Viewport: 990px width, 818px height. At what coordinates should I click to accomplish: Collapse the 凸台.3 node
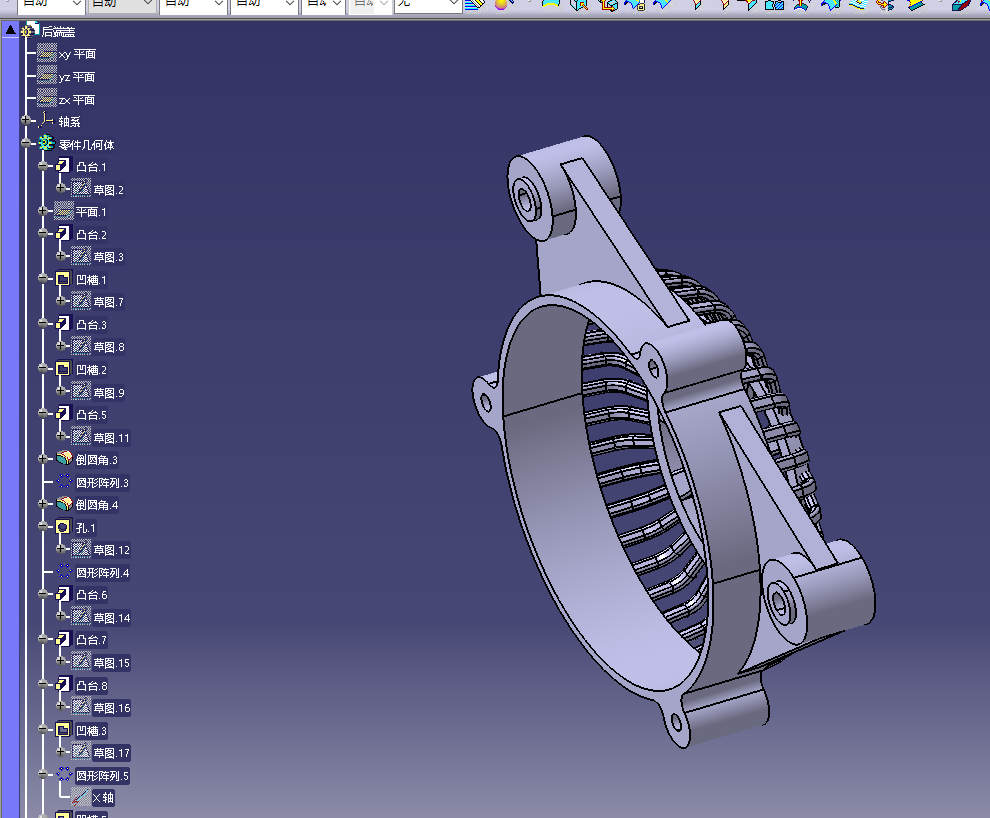[x=43, y=323]
